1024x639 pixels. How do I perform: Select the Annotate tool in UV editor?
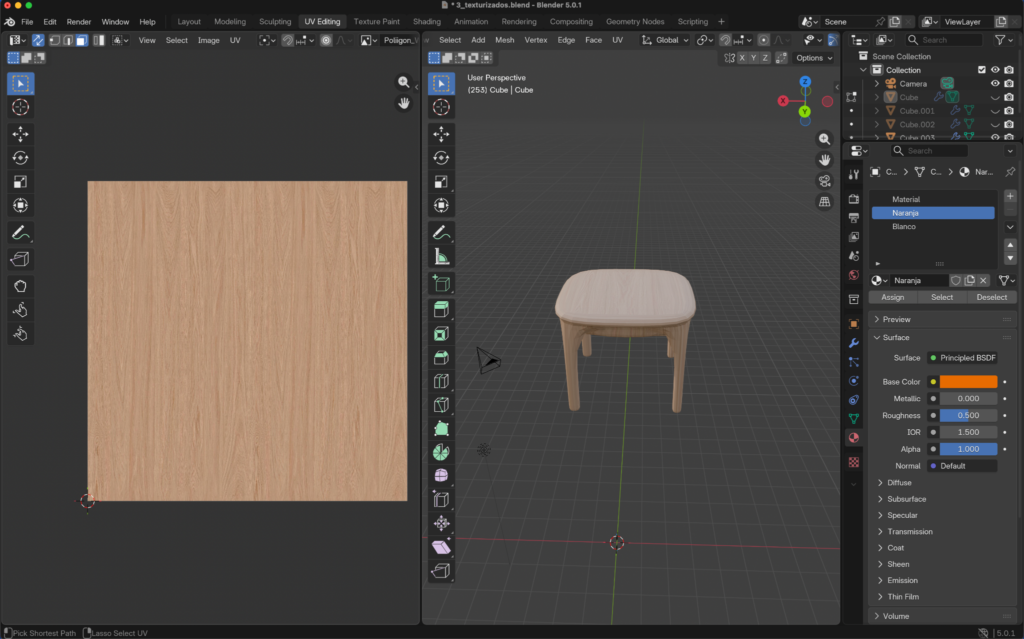[x=20, y=233]
